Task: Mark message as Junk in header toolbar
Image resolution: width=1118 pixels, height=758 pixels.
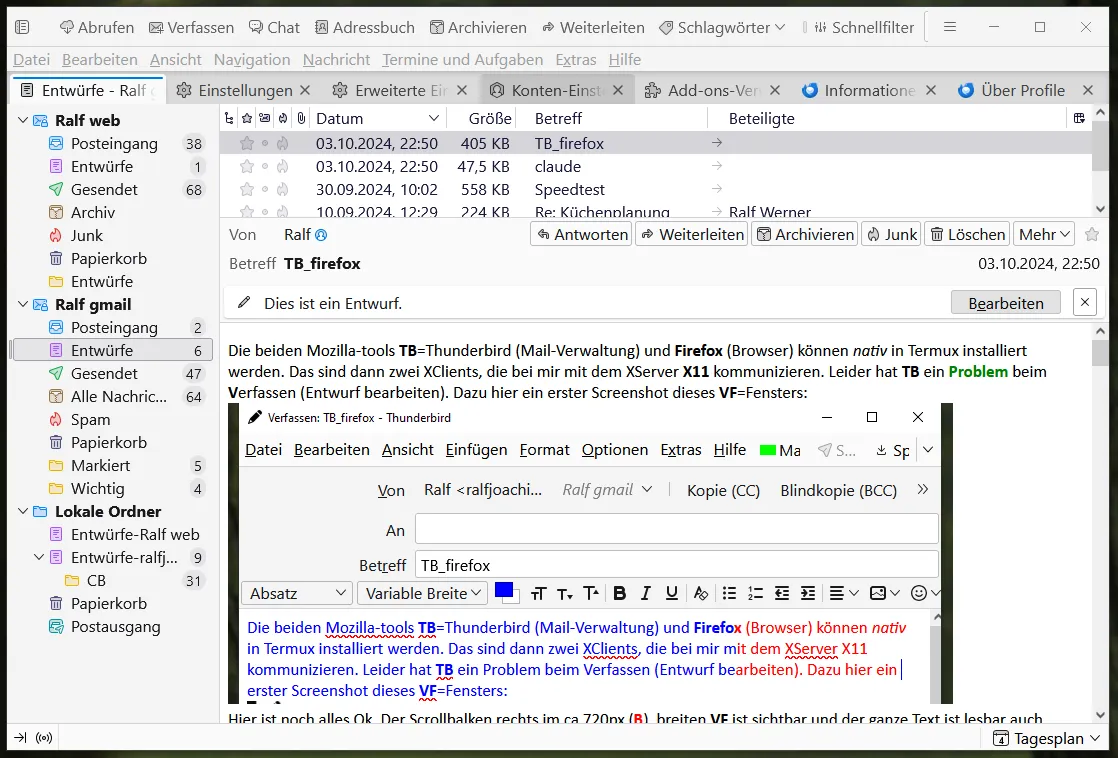Action: [x=891, y=235]
